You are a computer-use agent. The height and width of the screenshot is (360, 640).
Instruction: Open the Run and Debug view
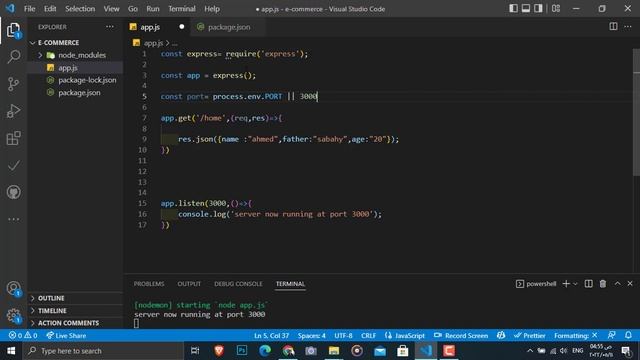(13, 111)
